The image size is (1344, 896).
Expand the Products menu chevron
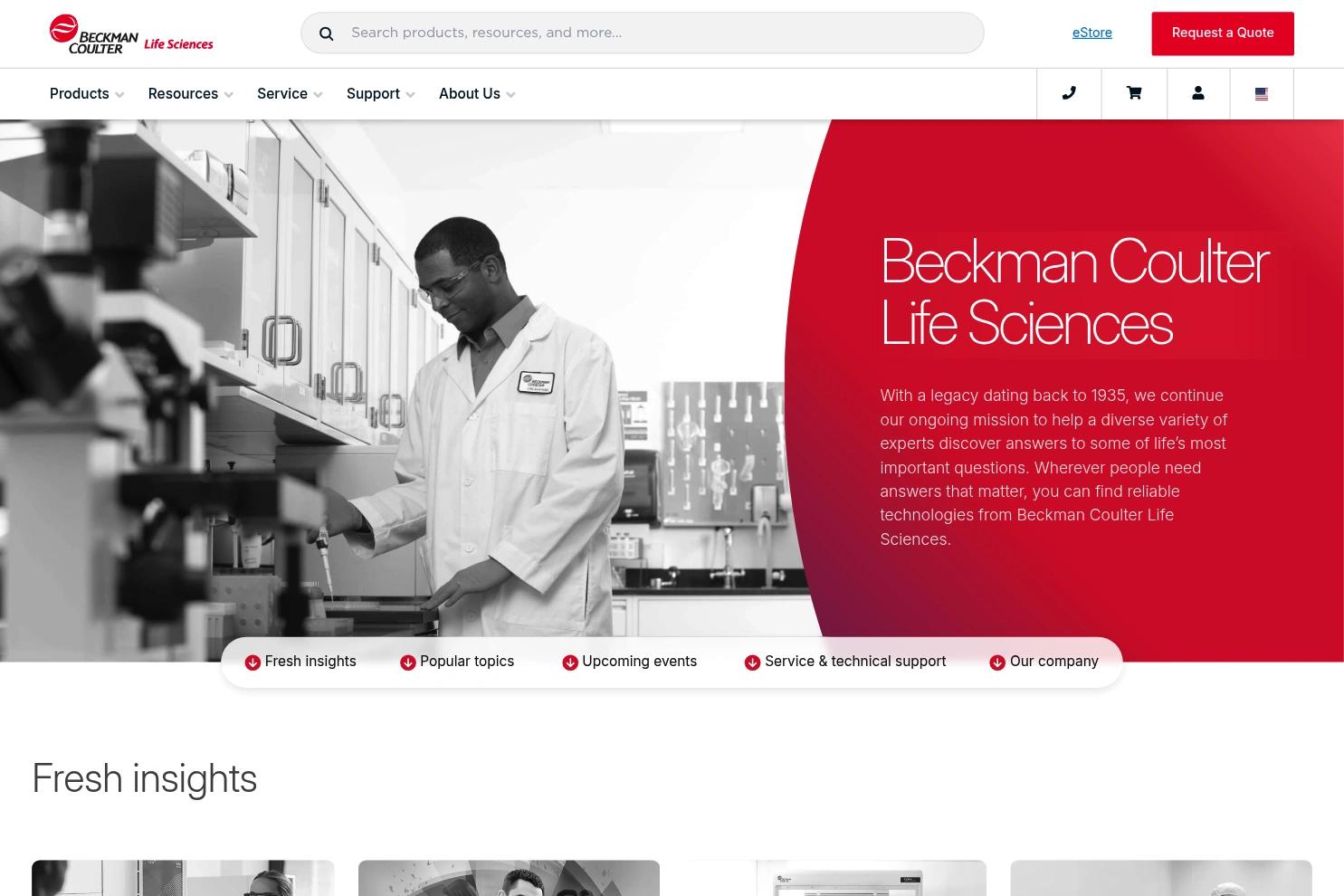point(119,95)
